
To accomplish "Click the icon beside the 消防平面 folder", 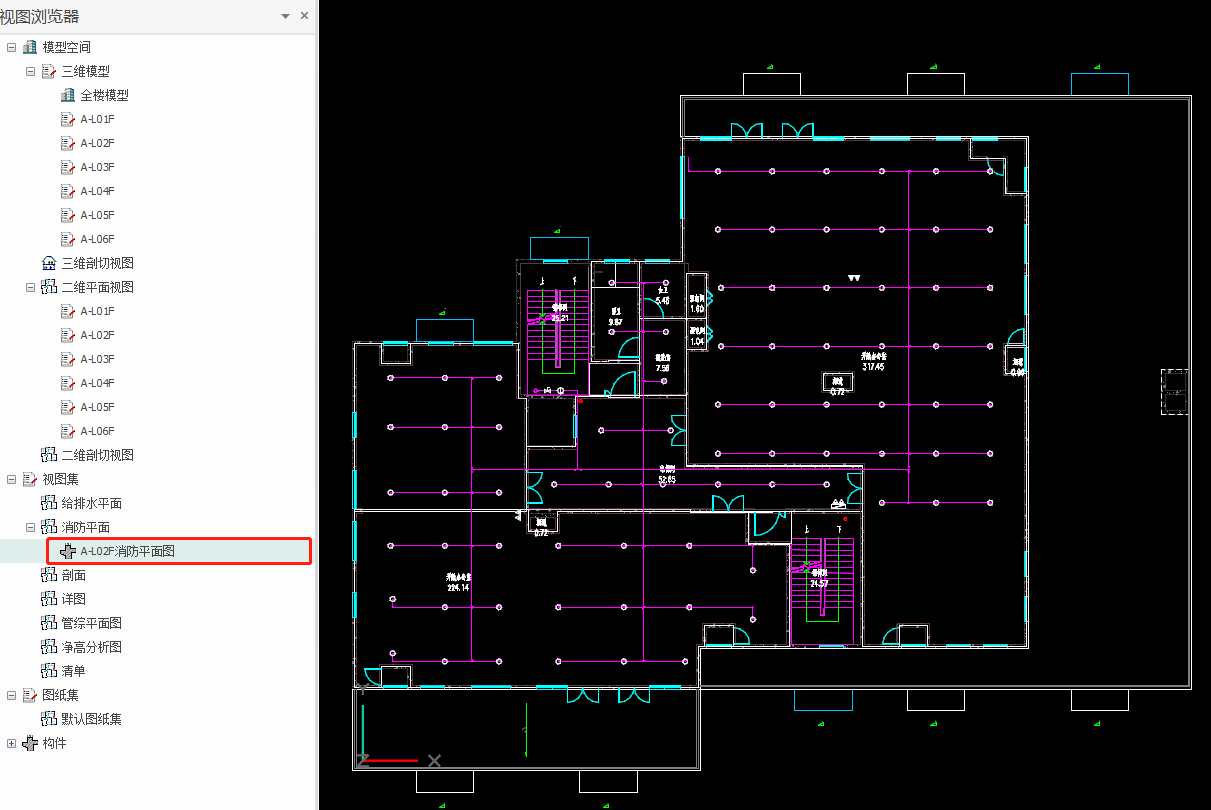I will pos(49,527).
